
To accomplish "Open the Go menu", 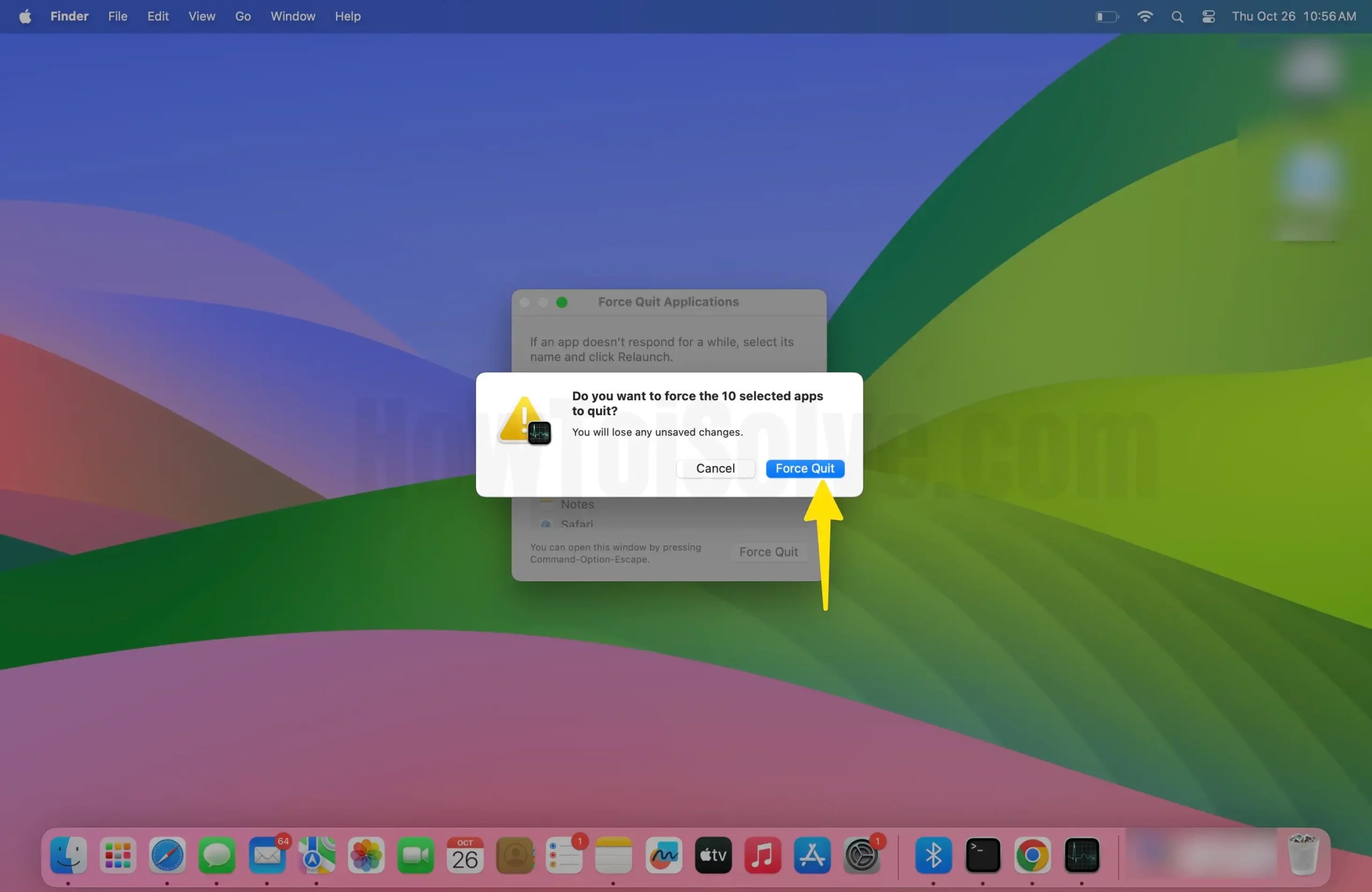I will 243,16.
